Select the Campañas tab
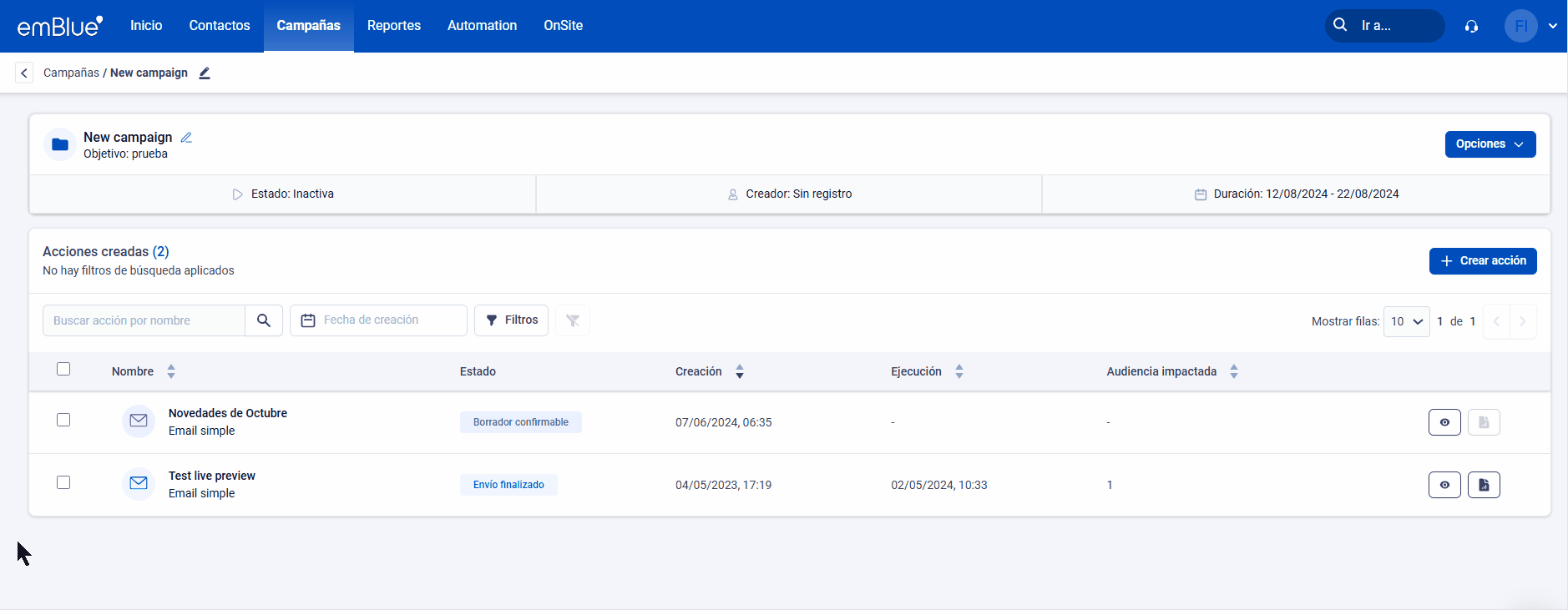The height and width of the screenshot is (610, 1568). click(x=309, y=26)
